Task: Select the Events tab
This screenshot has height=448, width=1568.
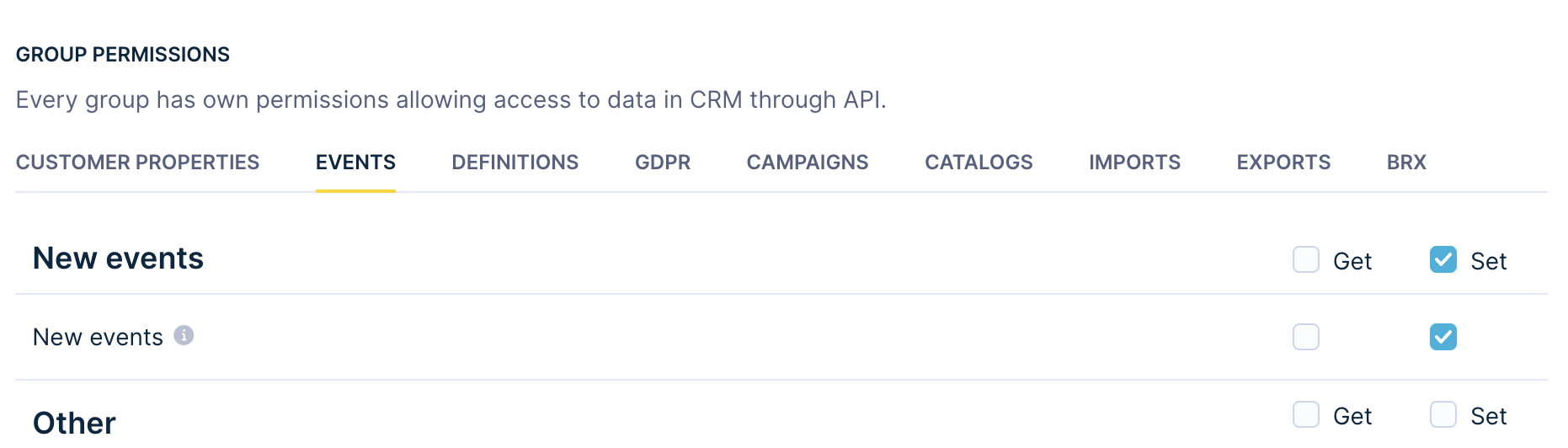Action: click(x=355, y=163)
